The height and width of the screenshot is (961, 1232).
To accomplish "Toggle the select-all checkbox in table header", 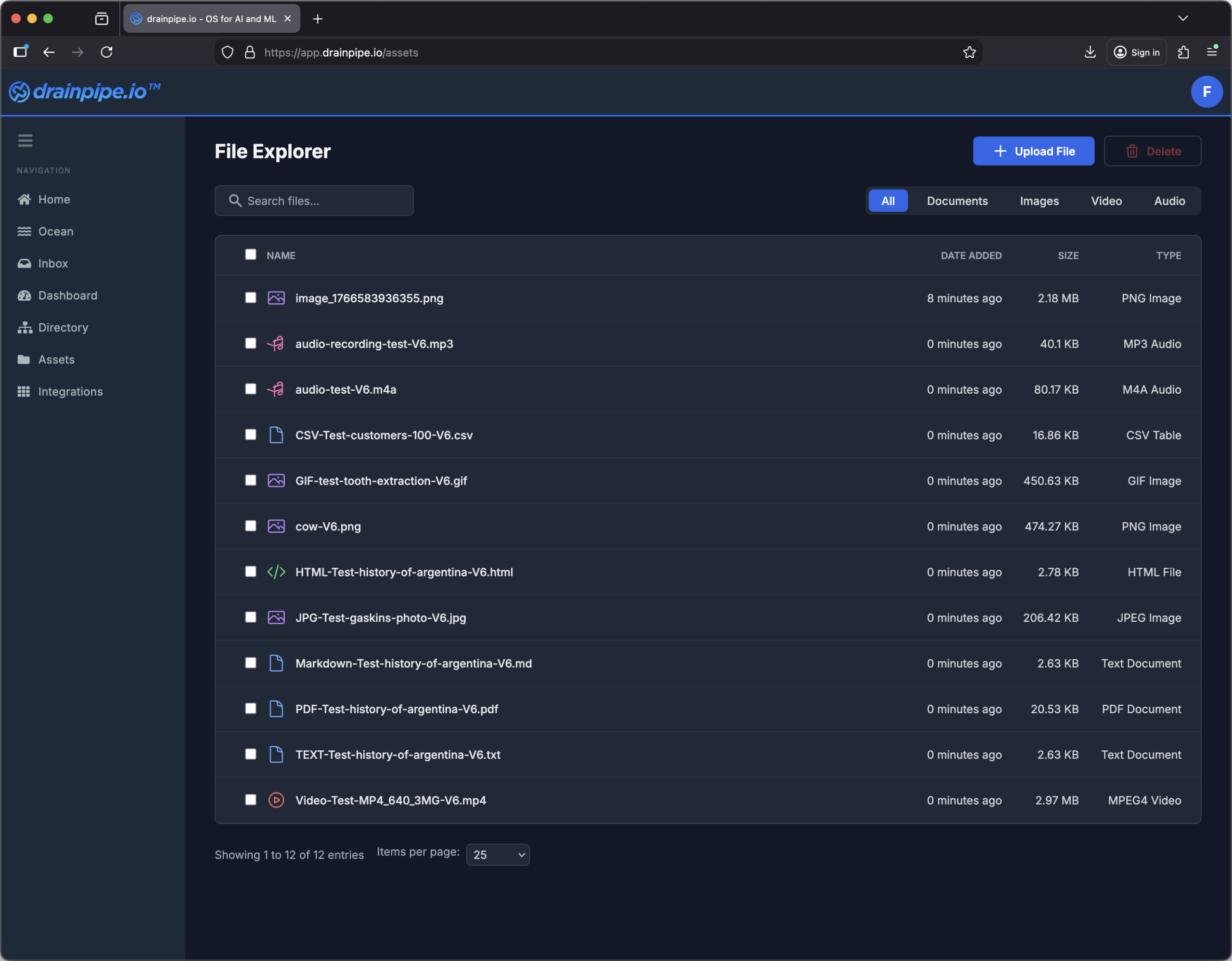I will tap(250, 255).
